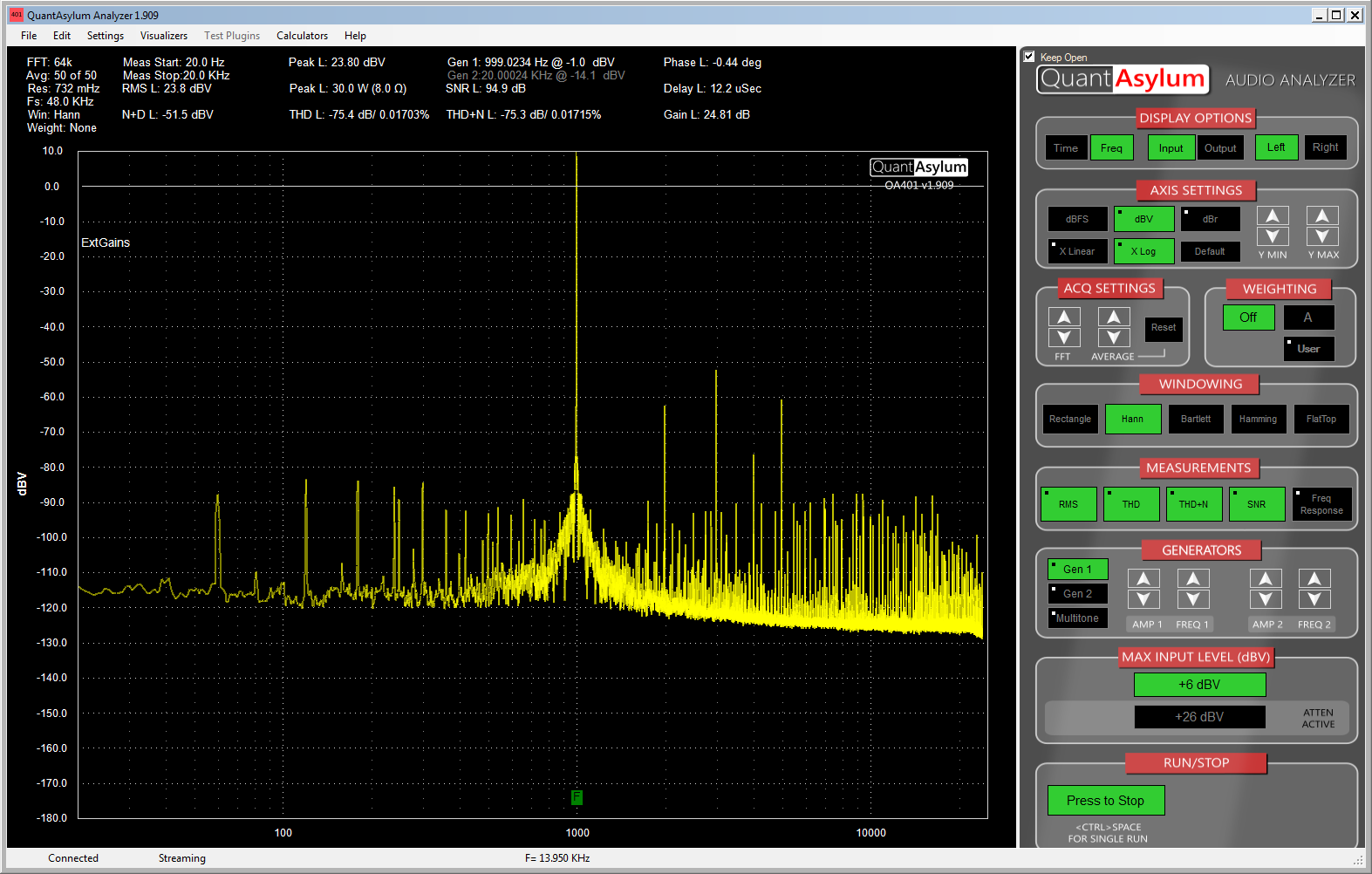Toggle the THD+N measurement
The width and height of the screenshot is (1372, 874).
click(x=1194, y=504)
